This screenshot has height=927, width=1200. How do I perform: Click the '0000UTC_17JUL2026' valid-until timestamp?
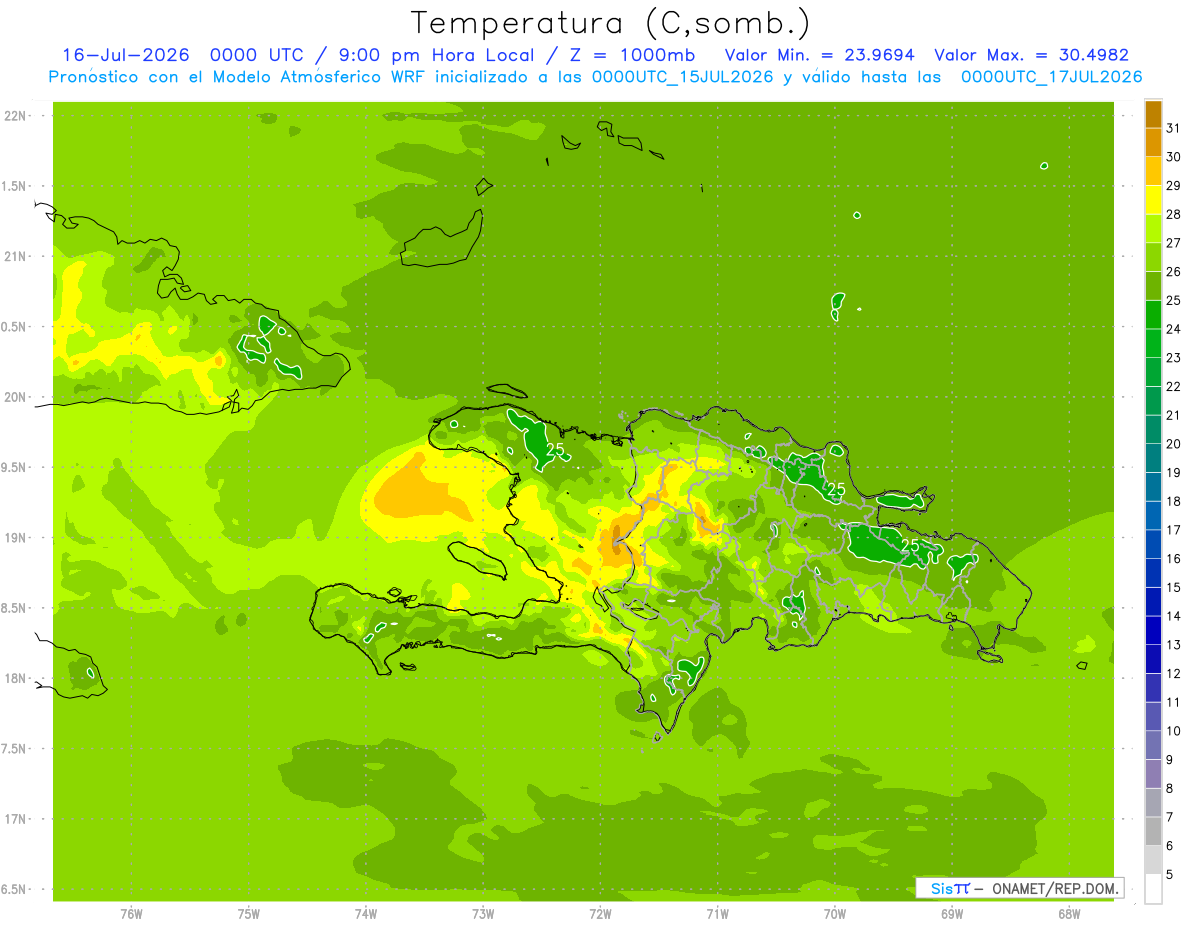1051,77
